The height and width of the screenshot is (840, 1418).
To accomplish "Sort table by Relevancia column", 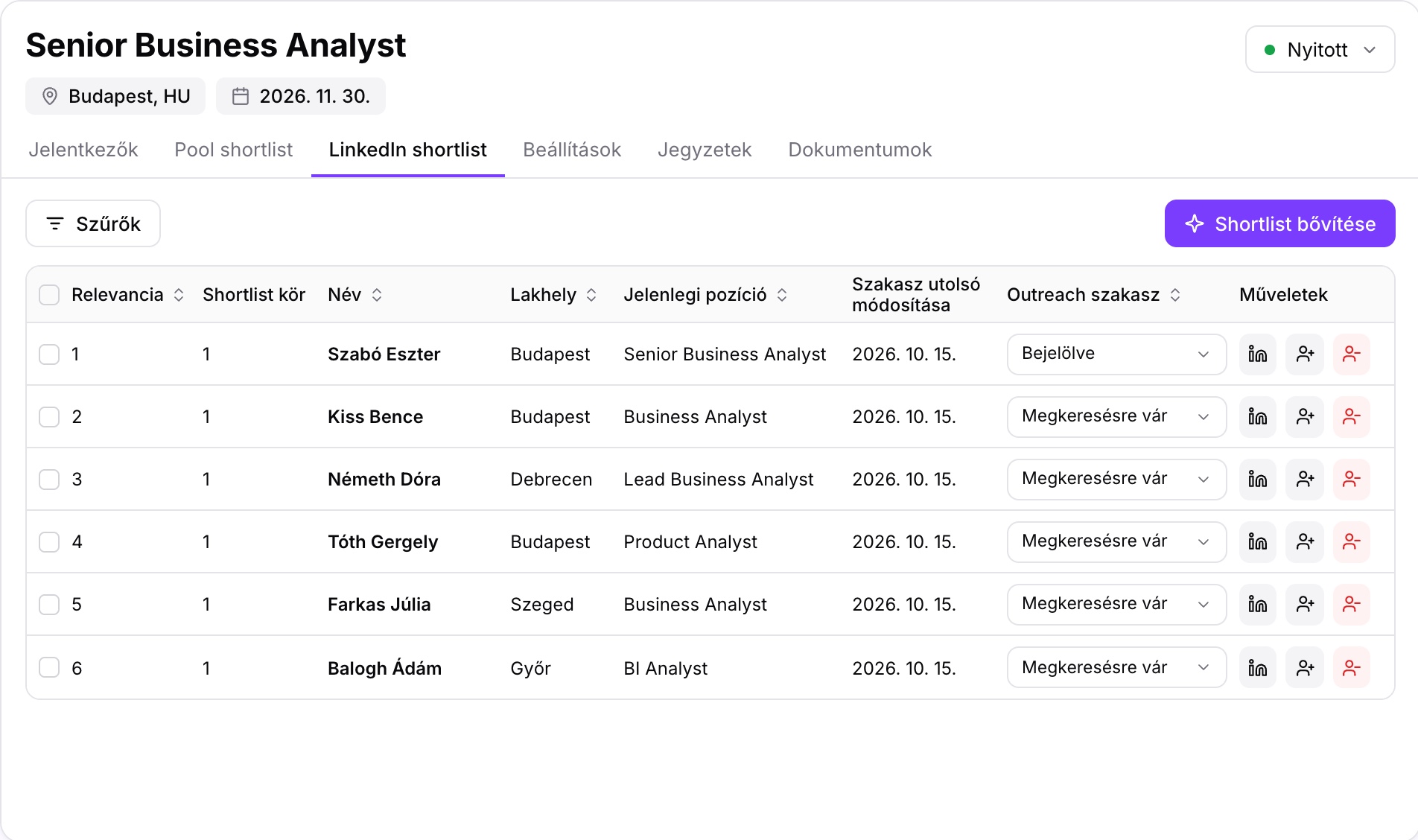I will [x=128, y=295].
